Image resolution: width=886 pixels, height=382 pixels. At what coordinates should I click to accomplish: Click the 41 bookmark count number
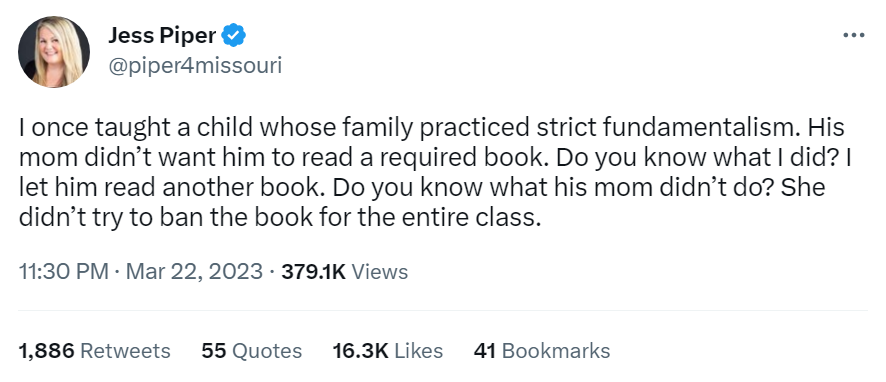coord(485,351)
